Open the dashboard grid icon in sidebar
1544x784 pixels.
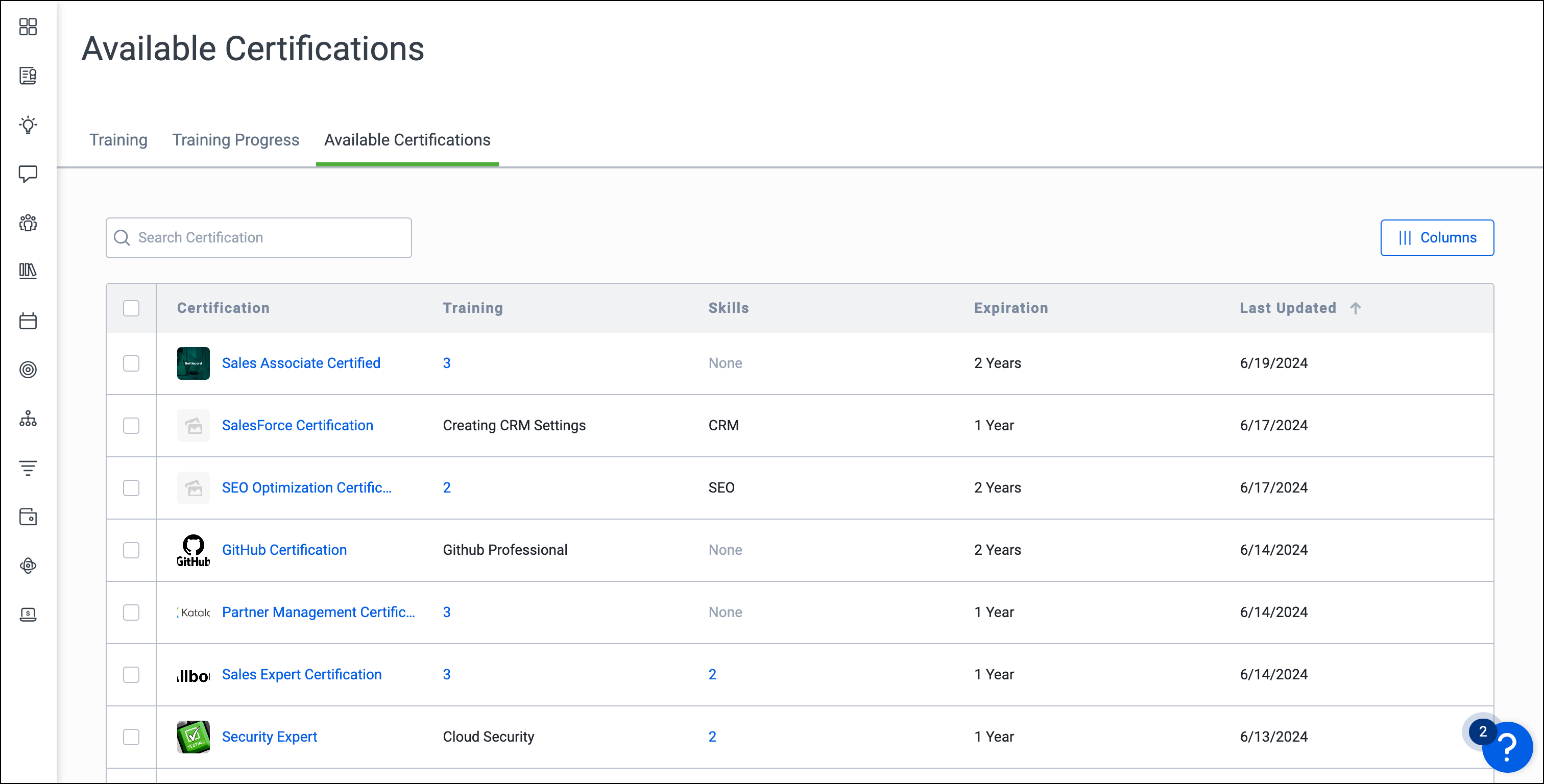pyautogui.click(x=28, y=27)
